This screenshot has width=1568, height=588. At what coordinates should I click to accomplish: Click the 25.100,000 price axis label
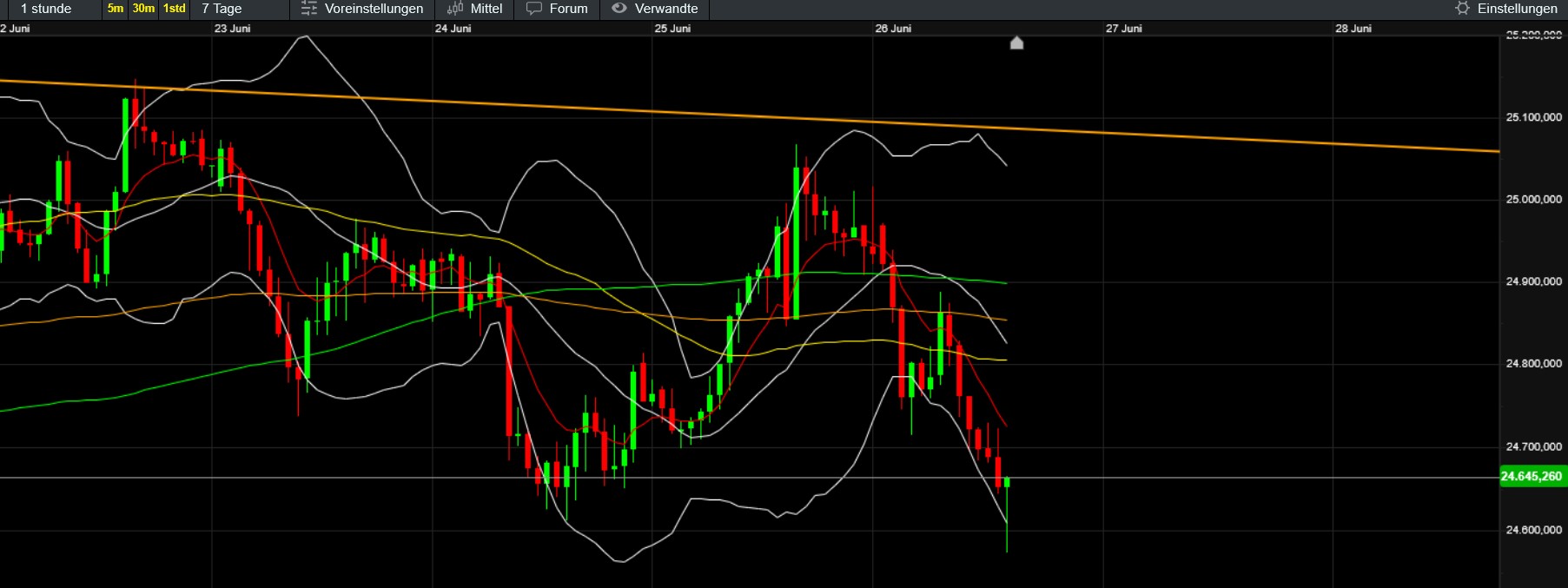click(1533, 117)
